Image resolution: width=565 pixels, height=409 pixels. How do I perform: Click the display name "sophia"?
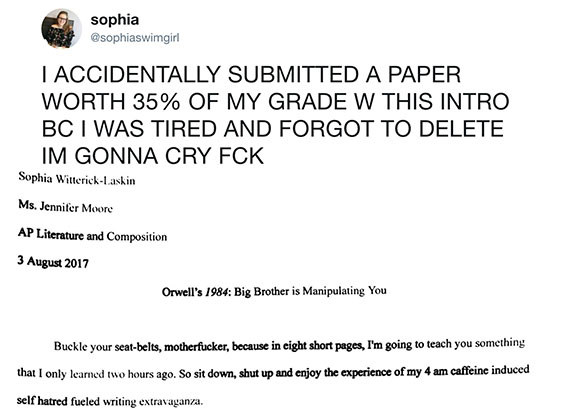coord(115,19)
